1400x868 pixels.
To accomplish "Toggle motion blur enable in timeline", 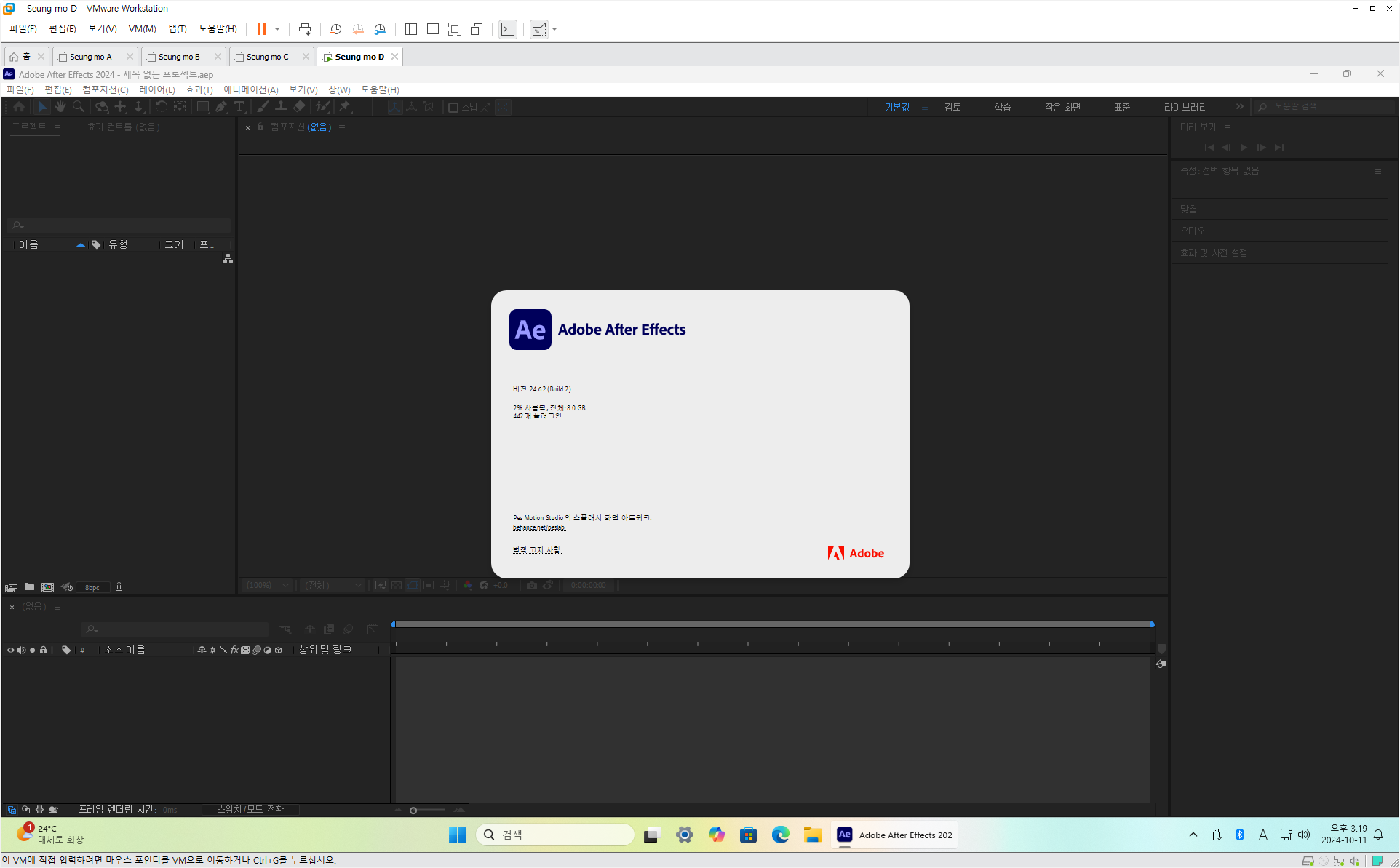I will click(348, 629).
